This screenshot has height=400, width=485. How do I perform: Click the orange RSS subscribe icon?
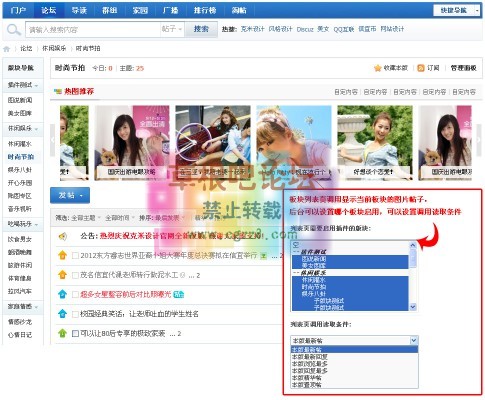[421, 68]
